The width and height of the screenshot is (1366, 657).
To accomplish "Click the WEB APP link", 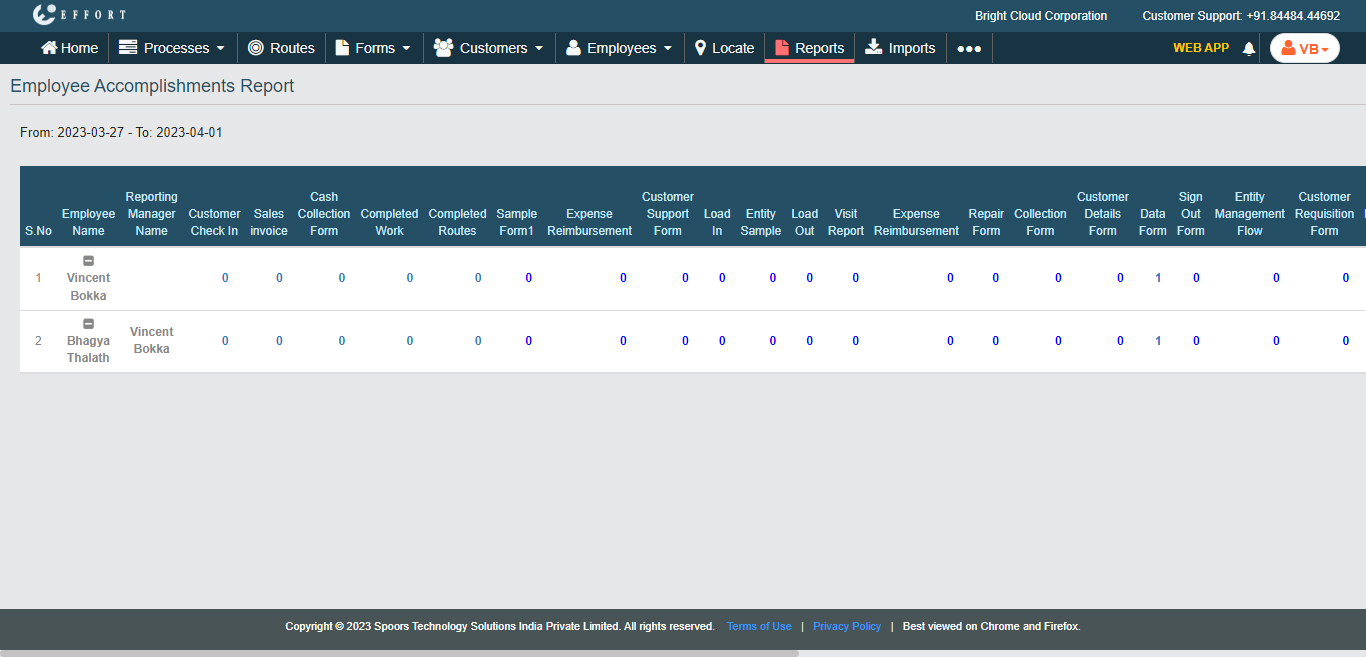I will 1200,47.
